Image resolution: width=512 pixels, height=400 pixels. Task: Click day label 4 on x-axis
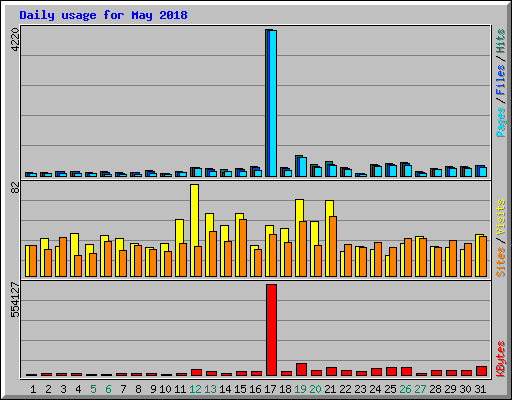point(78,389)
